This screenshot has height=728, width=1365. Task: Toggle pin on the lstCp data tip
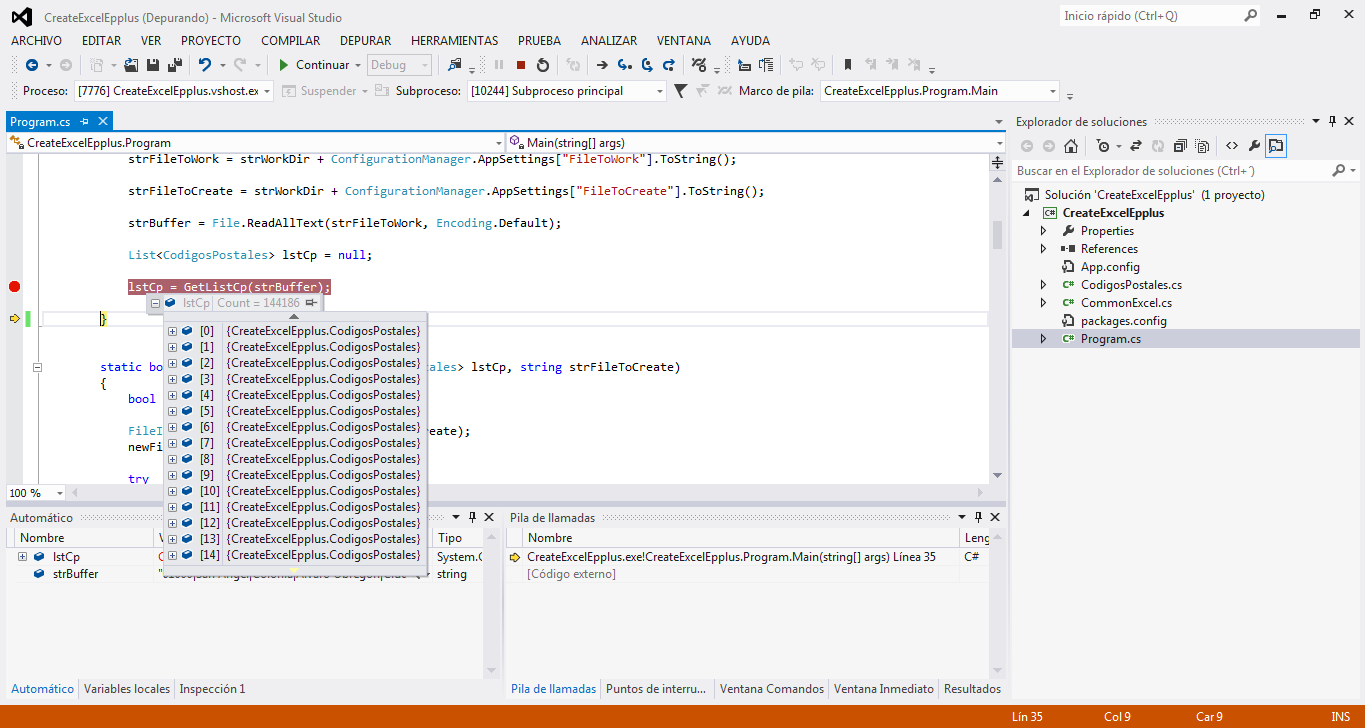(312, 303)
